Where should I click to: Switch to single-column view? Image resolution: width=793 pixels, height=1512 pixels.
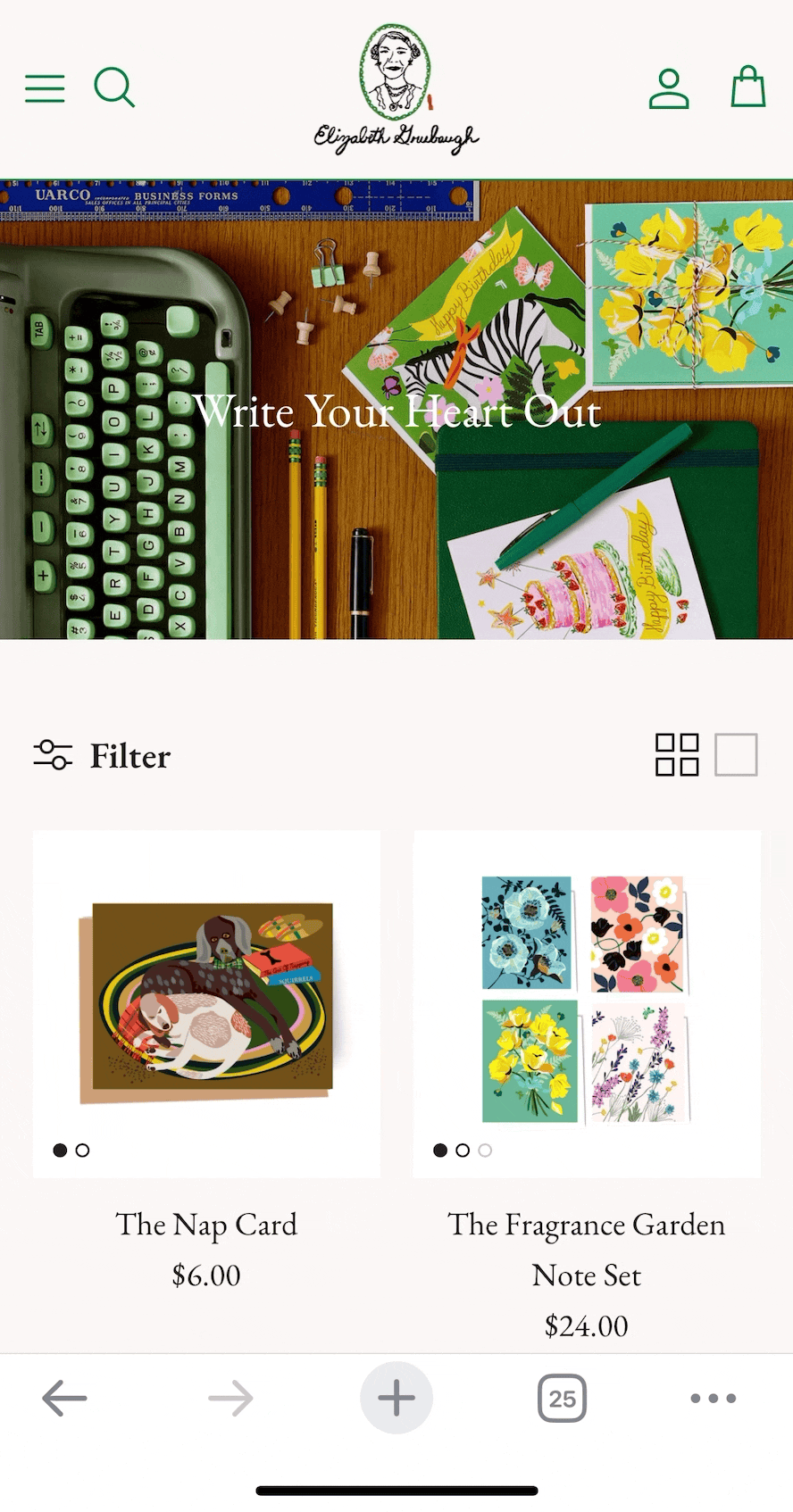(x=736, y=755)
